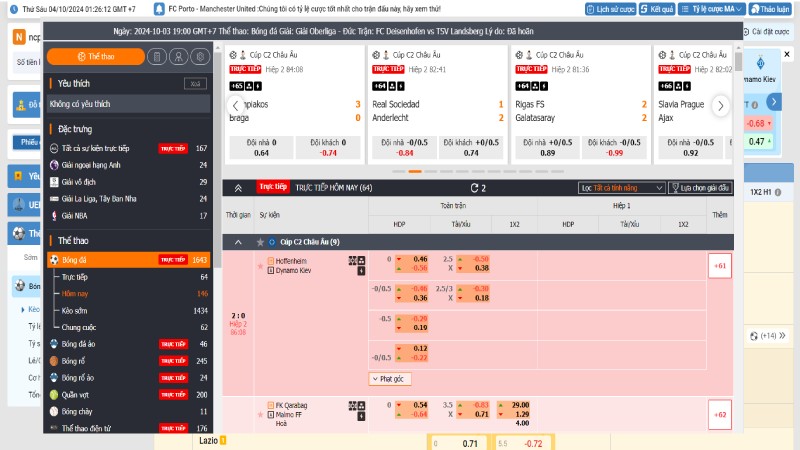The image size is (800, 450).
Task: Click the main panel vertical scrollbar
Action: 738,62
